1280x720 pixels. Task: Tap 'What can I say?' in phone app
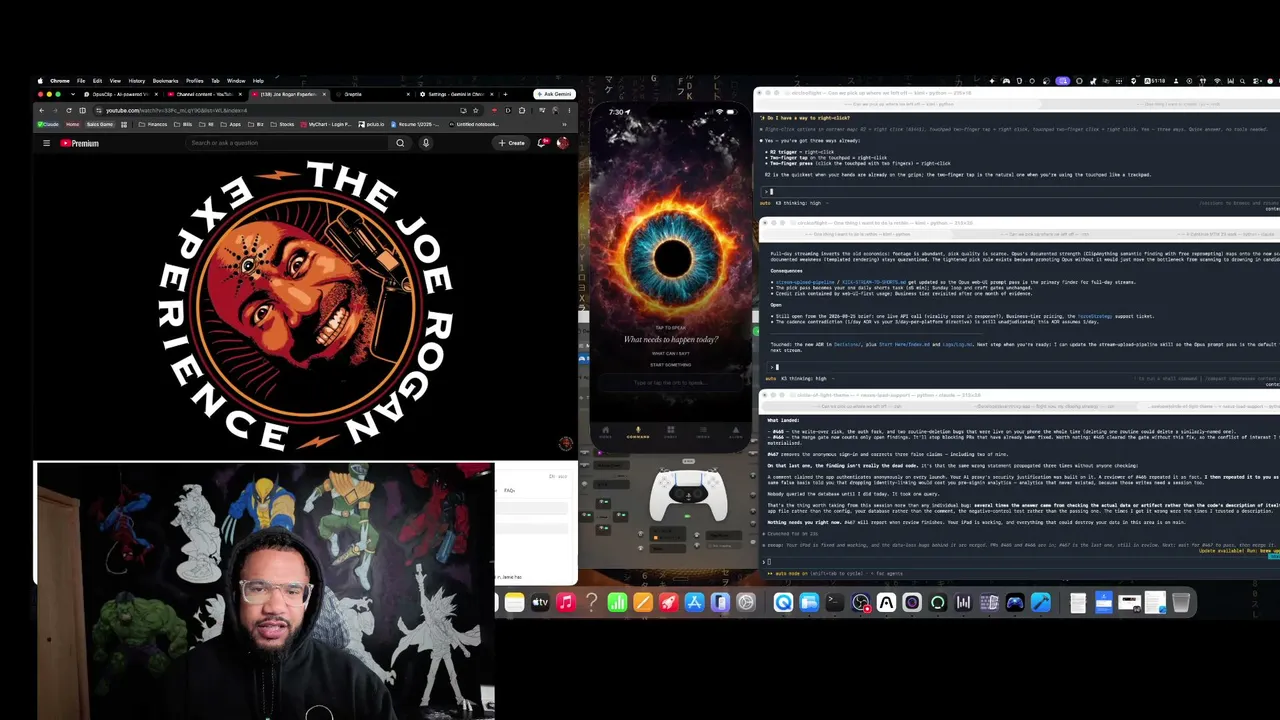(671, 353)
